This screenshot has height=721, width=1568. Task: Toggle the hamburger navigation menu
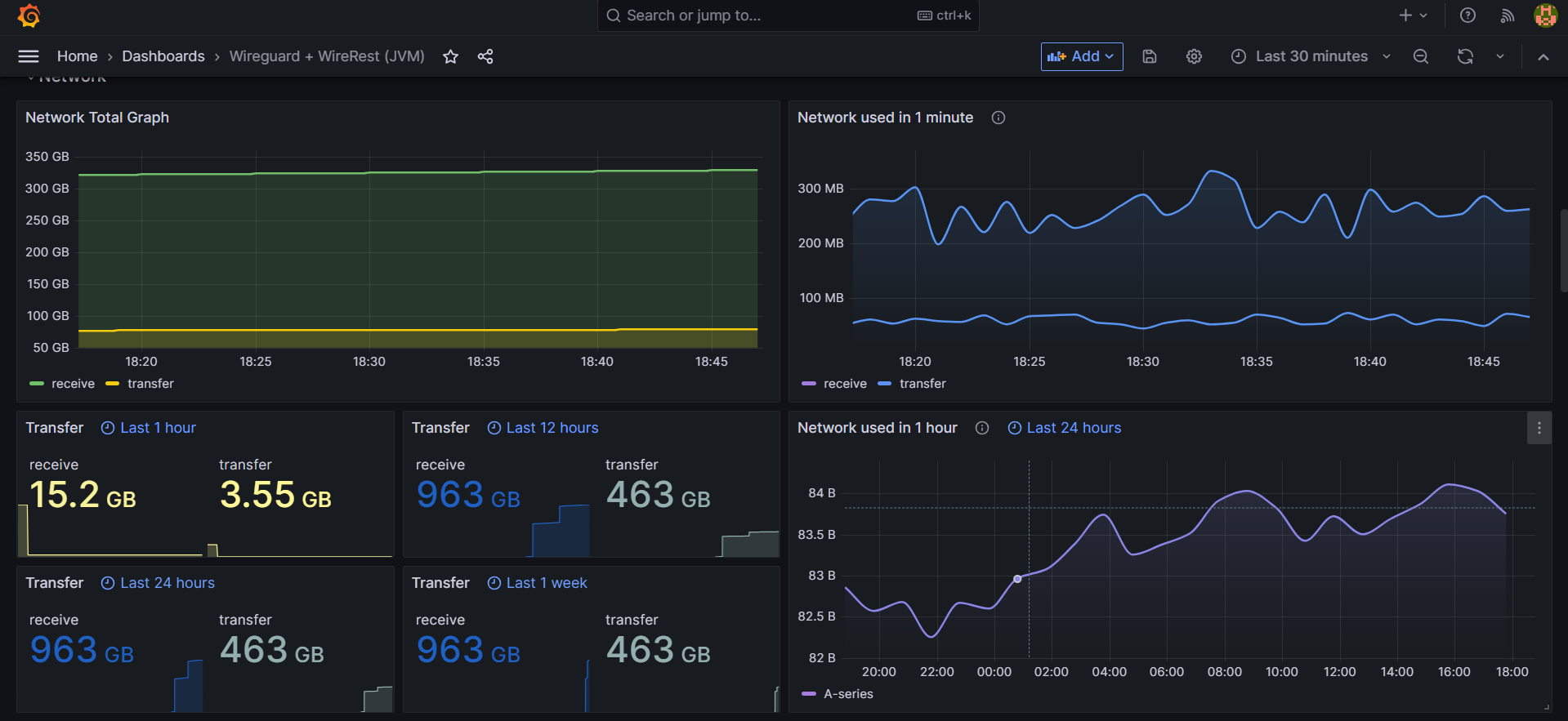coord(29,56)
